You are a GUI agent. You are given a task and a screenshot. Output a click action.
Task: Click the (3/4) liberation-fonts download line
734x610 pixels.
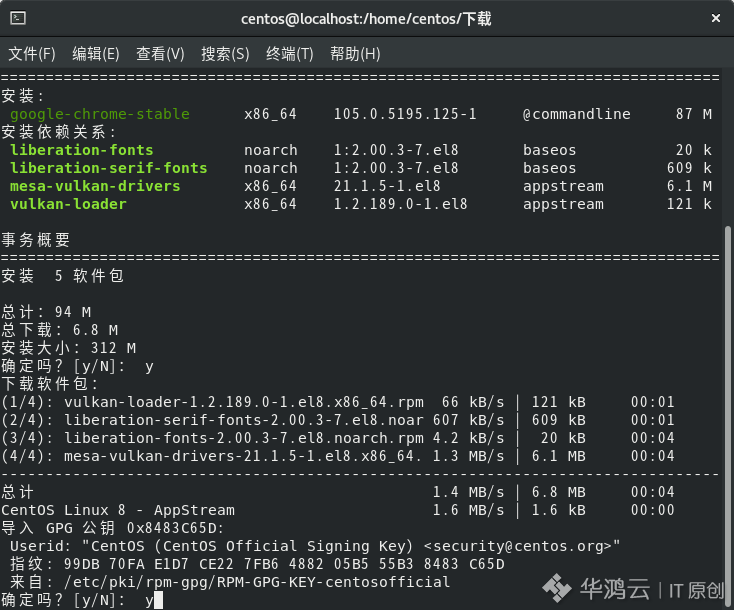[x=338, y=438]
